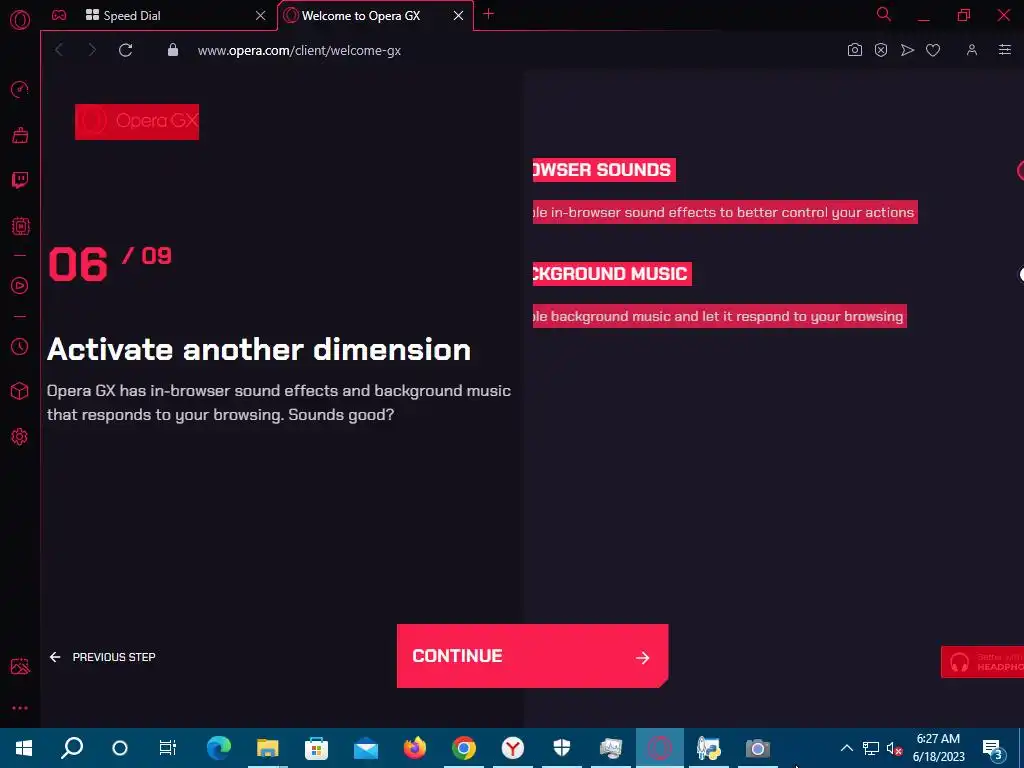Add page to bookmarks heart icon

point(933,50)
